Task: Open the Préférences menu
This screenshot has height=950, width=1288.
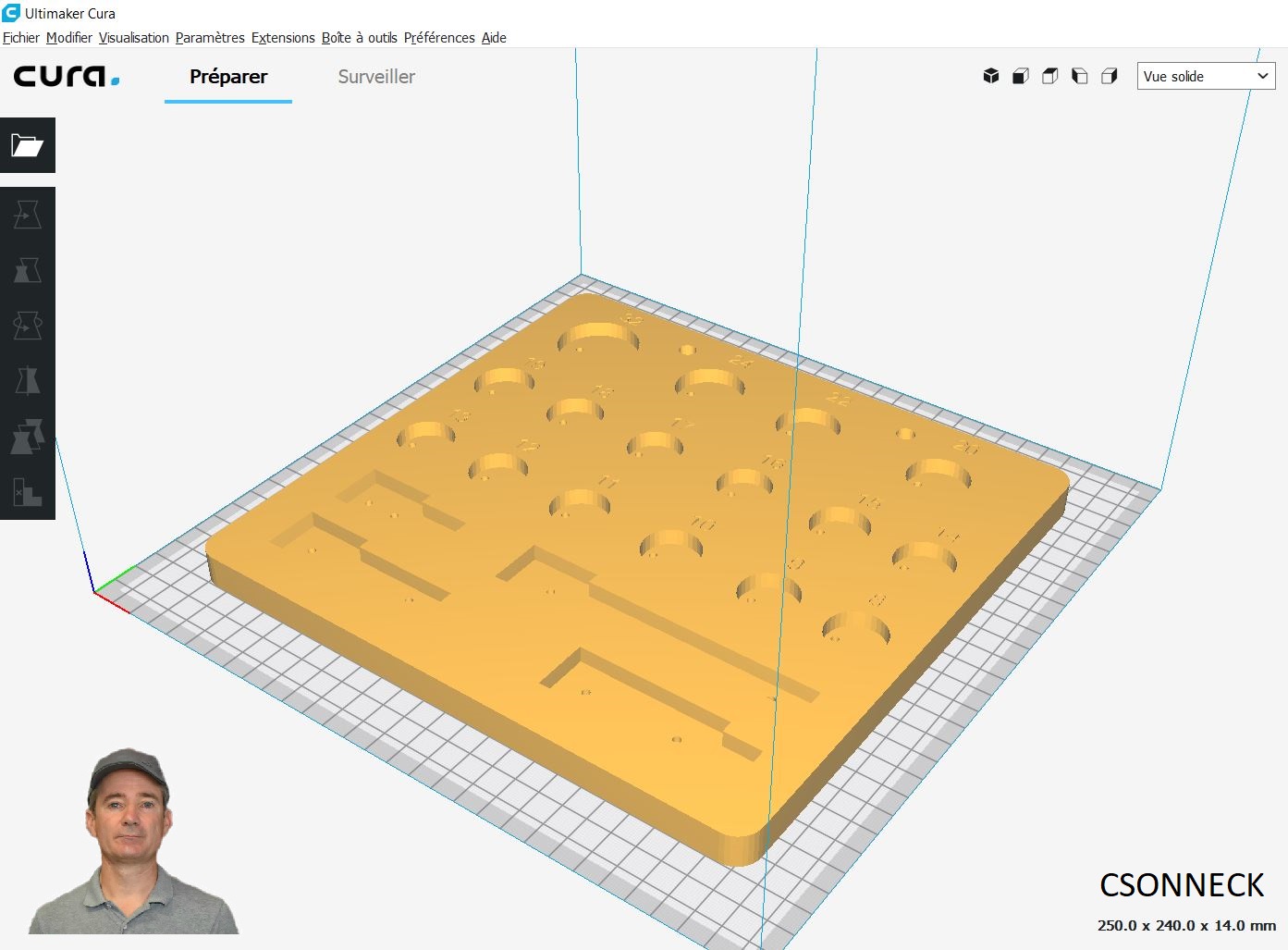Action: click(x=439, y=38)
